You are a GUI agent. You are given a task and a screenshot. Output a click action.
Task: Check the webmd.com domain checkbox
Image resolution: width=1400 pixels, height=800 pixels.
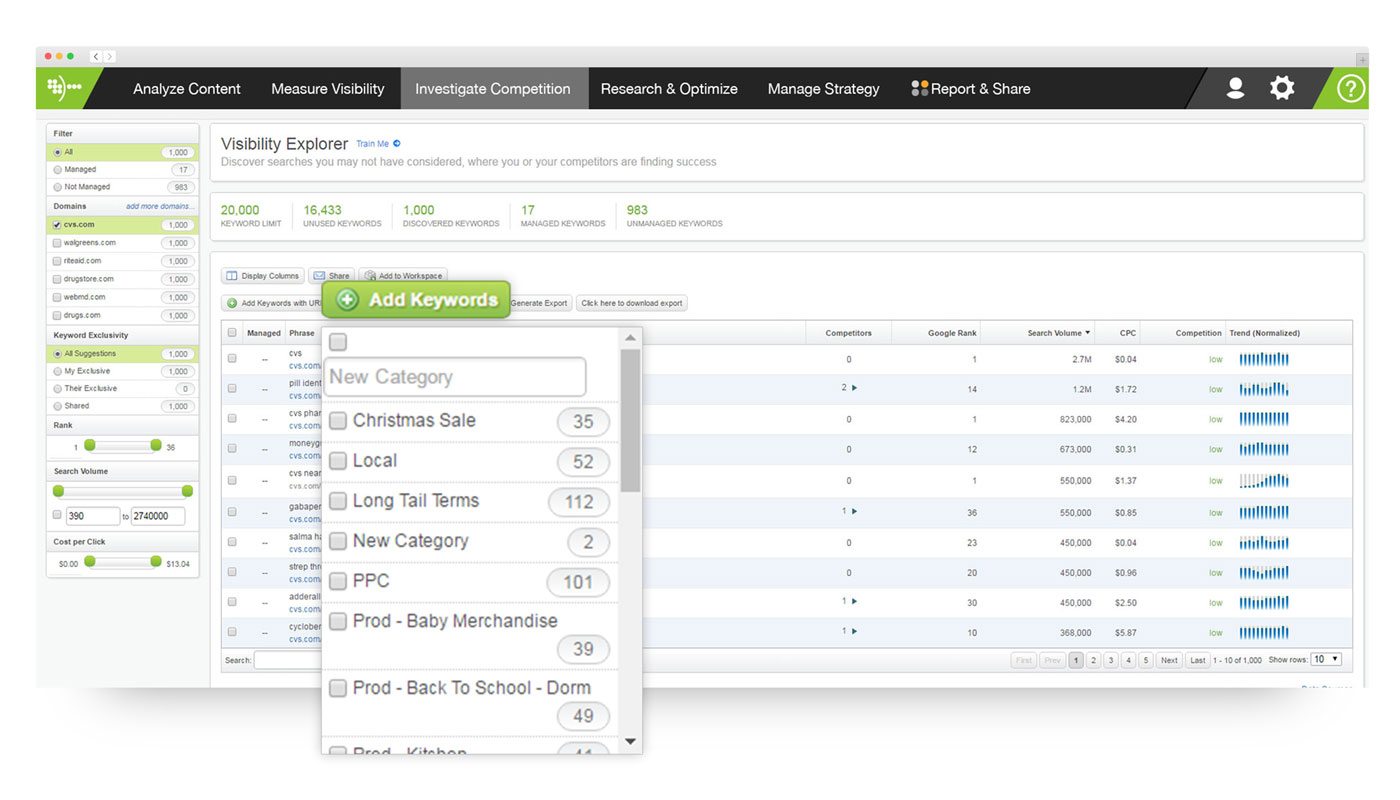(57, 297)
